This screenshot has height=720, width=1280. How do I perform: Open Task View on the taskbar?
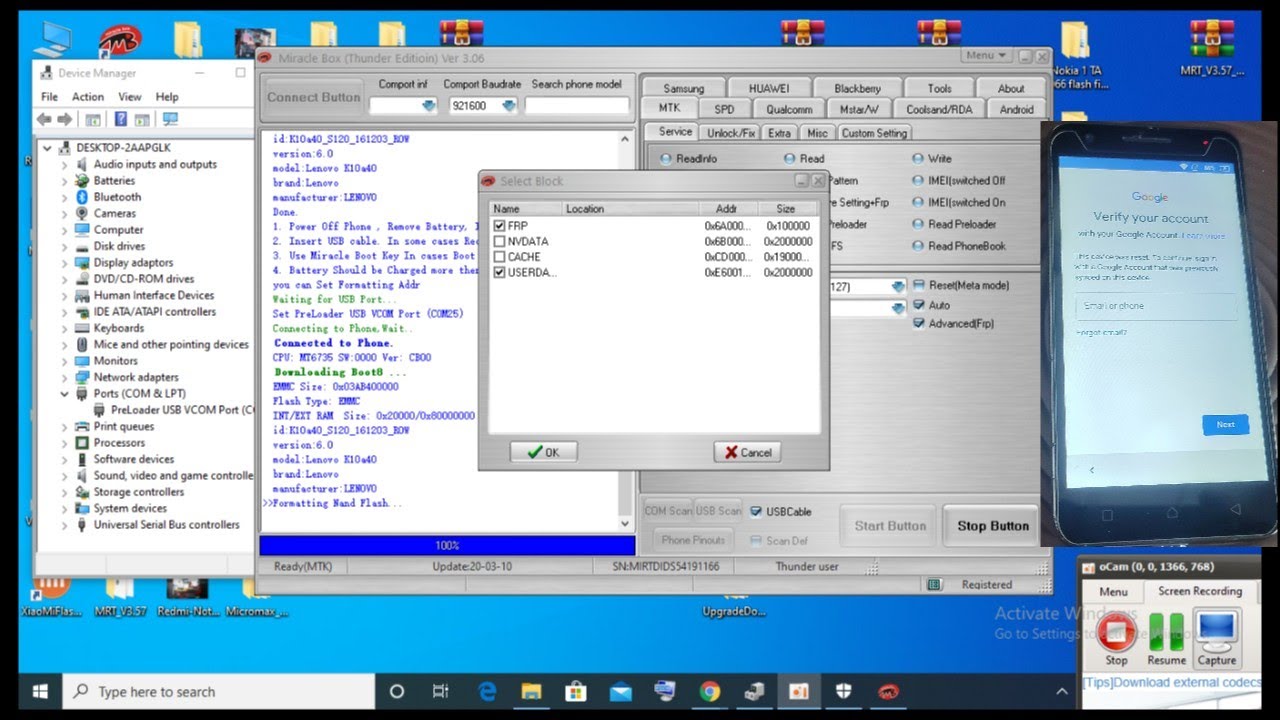441,691
